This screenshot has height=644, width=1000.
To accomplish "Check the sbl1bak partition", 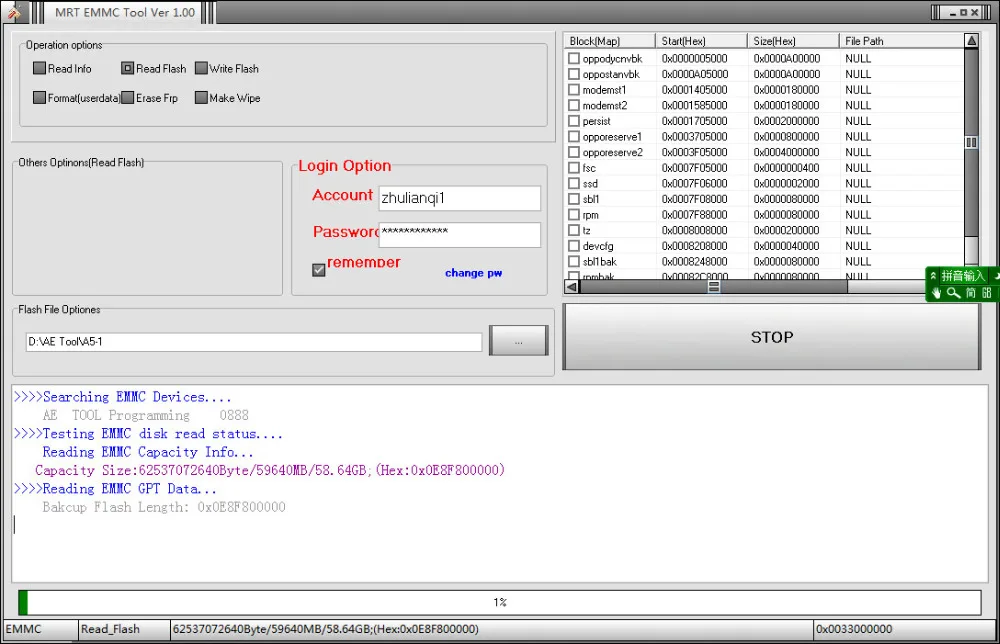I will point(574,261).
